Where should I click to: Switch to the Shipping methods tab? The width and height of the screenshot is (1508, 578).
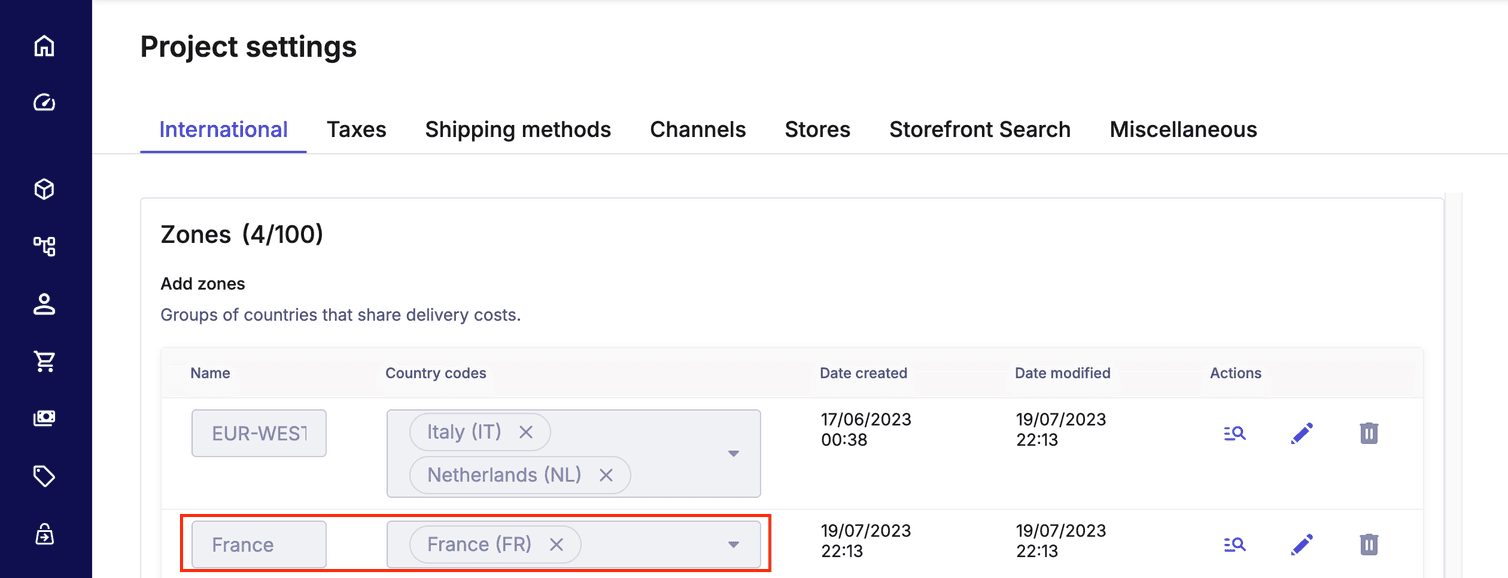pyautogui.click(x=517, y=129)
